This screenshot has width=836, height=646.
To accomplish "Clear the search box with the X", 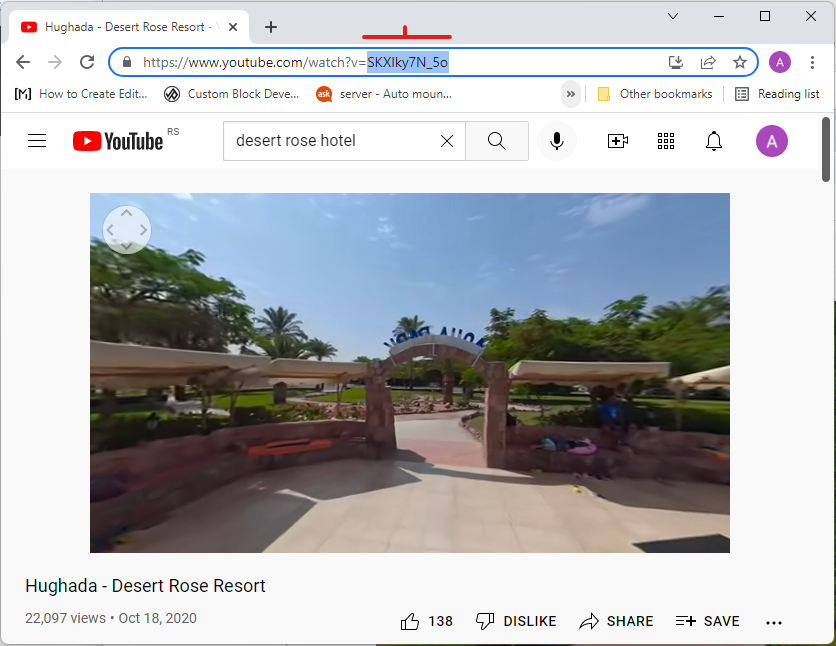I will (x=446, y=141).
